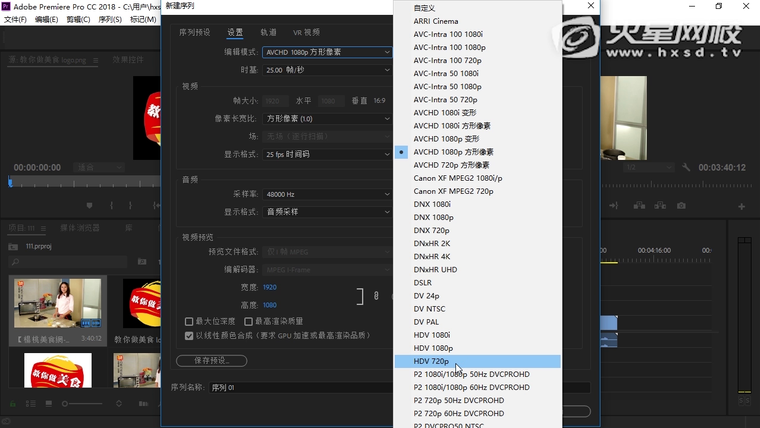Enable 最大位深度 checkbox
760x428 pixels.
[189, 321]
